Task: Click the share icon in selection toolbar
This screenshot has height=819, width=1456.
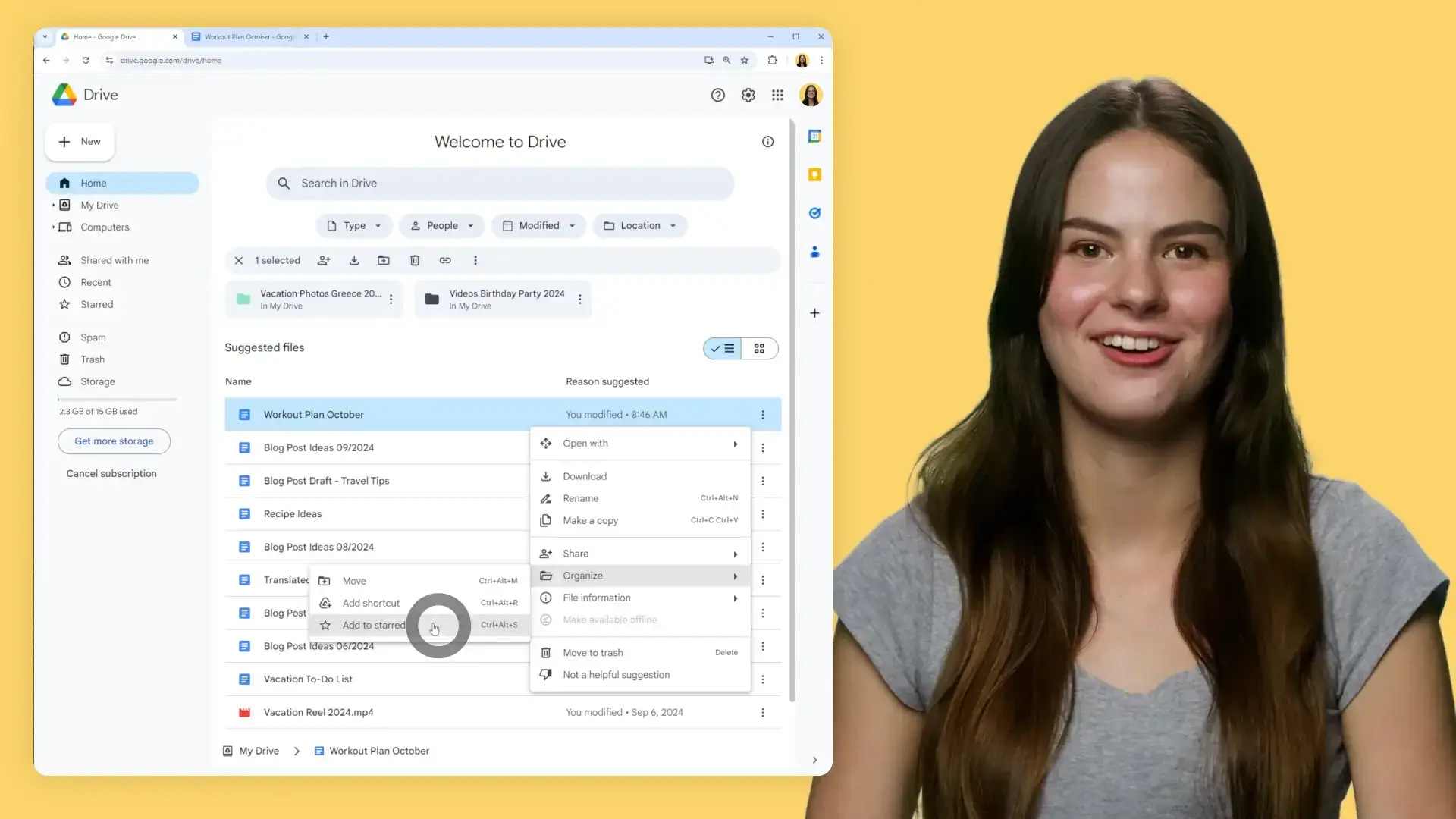Action: 324,260
